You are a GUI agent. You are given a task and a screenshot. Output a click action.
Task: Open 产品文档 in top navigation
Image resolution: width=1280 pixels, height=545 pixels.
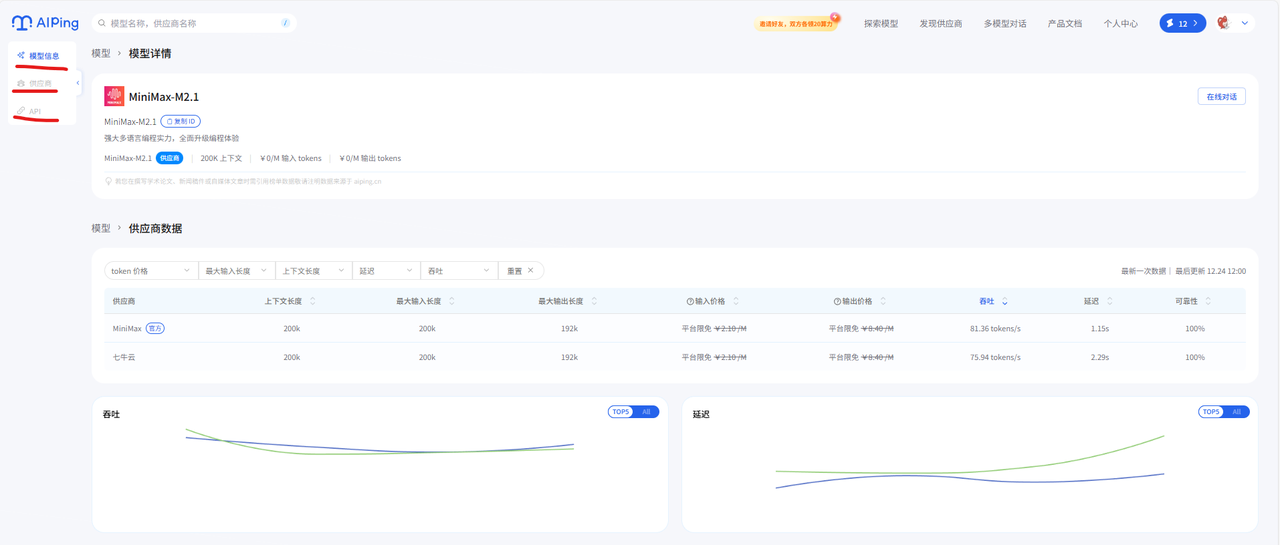(1065, 23)
